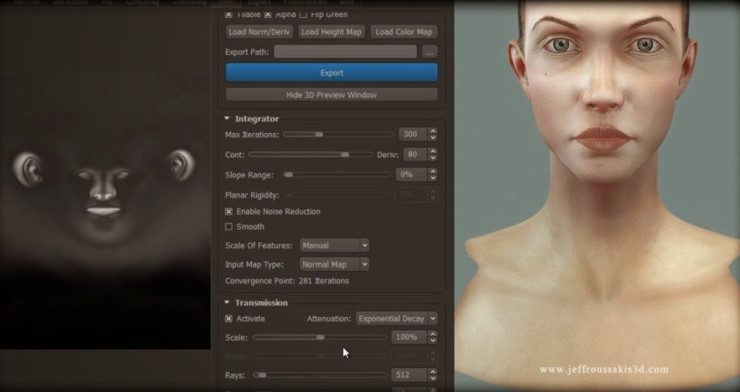Screen dimensions: 740x392
Task: Click the Max Iterations 300 value field
Action: point(413,134)
